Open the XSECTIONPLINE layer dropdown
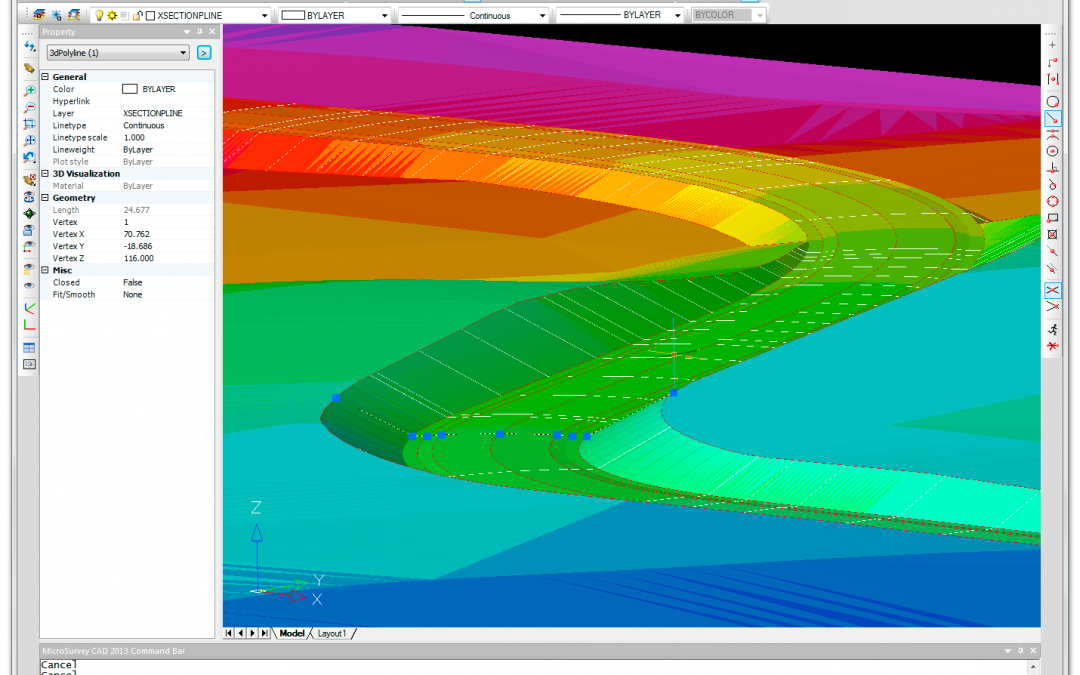This screenshot has height=675, width=1080. tap(264, 16)
